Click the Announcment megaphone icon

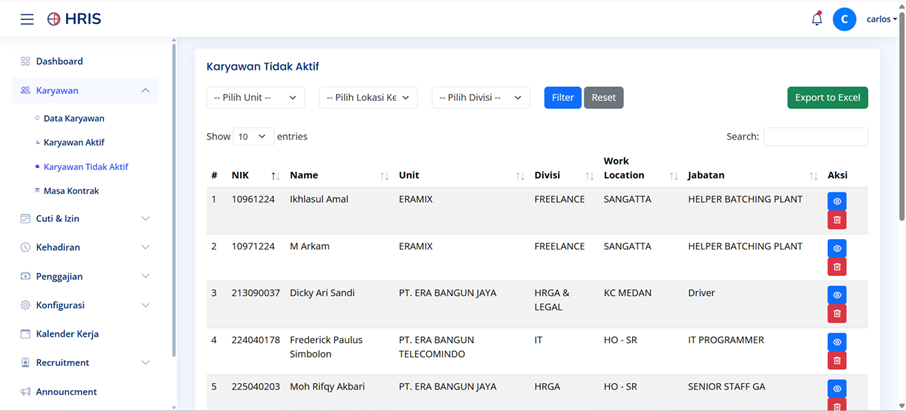pos(25,392)
